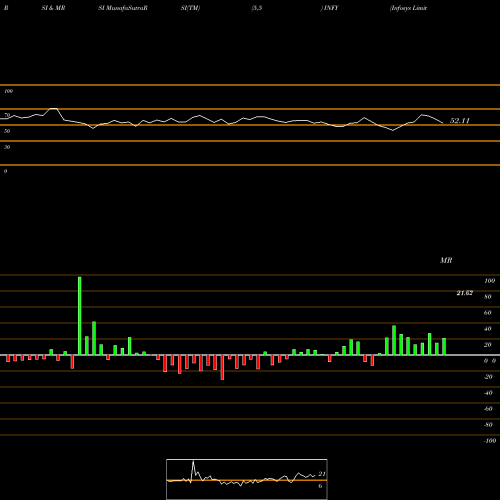Click the tallest green histogram bar
The image size is (500, 500).
[x=80, y=316]
